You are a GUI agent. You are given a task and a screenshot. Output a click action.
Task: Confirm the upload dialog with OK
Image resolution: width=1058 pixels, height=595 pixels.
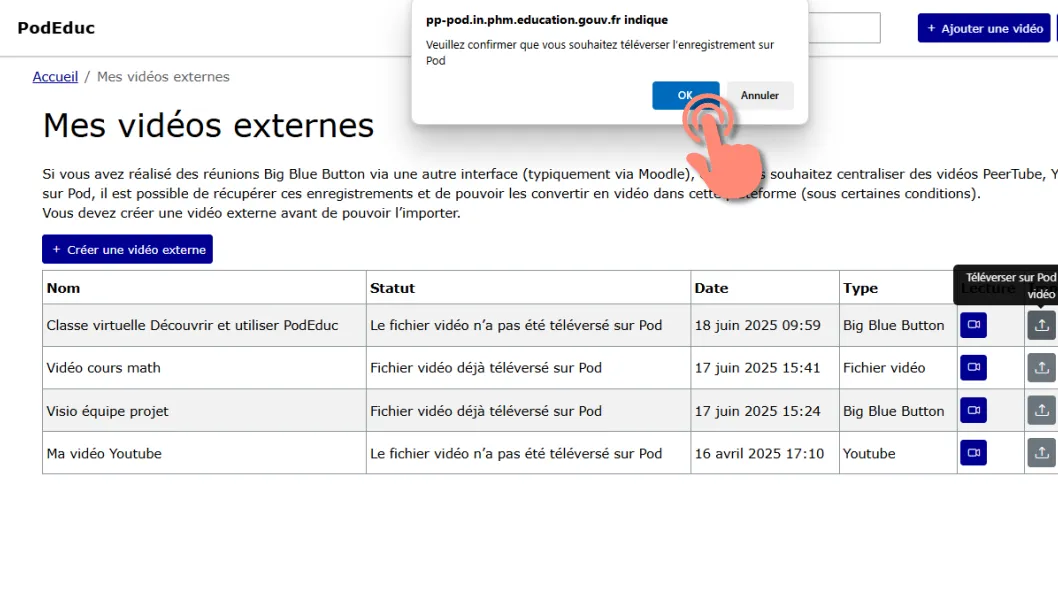(685, 95)
